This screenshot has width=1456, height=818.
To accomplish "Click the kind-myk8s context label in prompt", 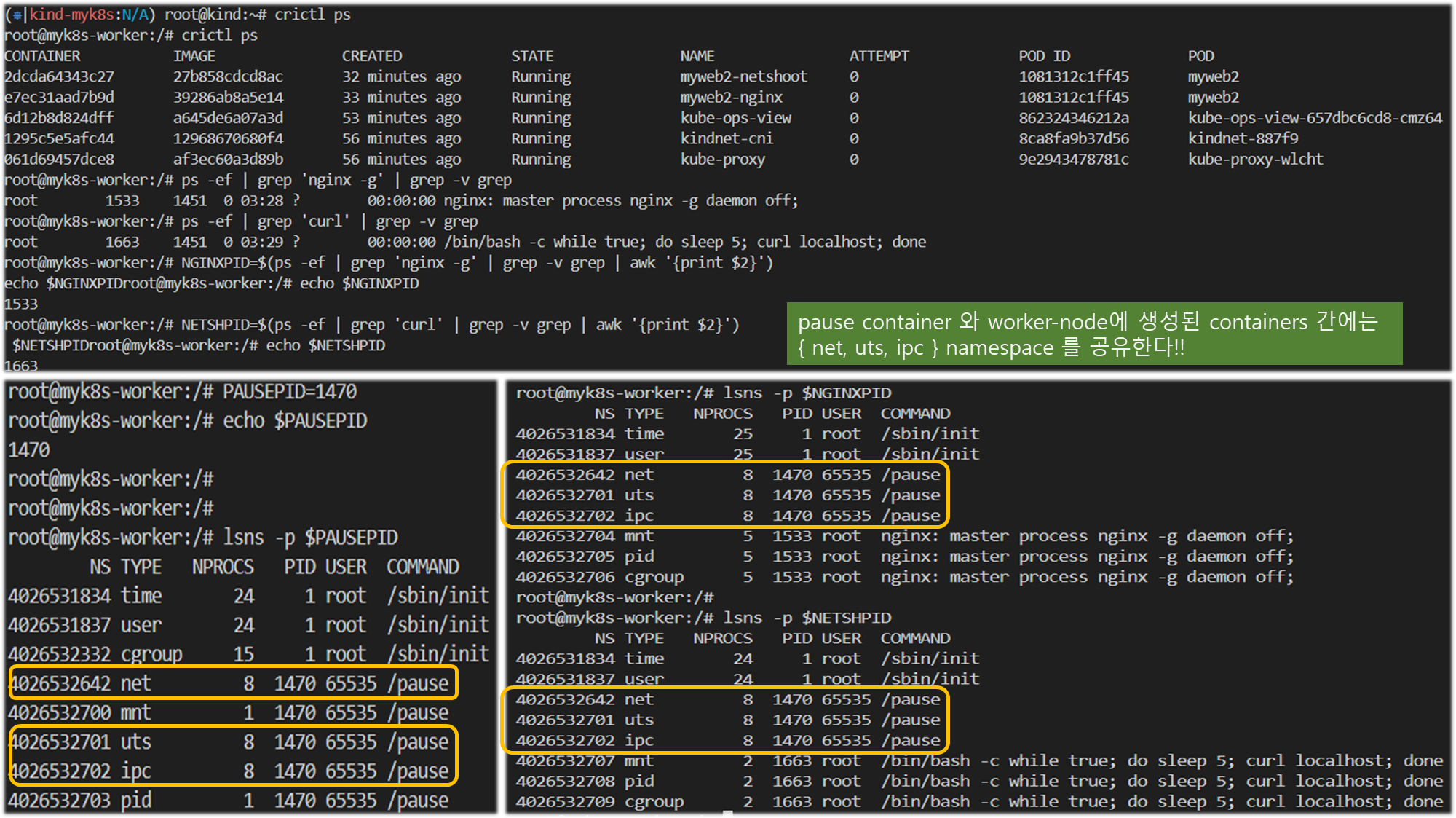I will click(71, 15).
